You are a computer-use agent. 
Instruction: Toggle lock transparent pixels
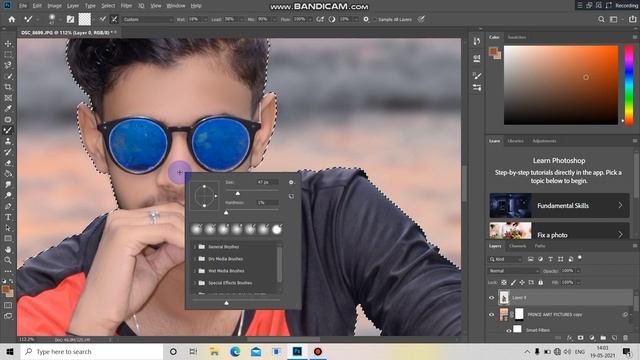tap(504, 282)
